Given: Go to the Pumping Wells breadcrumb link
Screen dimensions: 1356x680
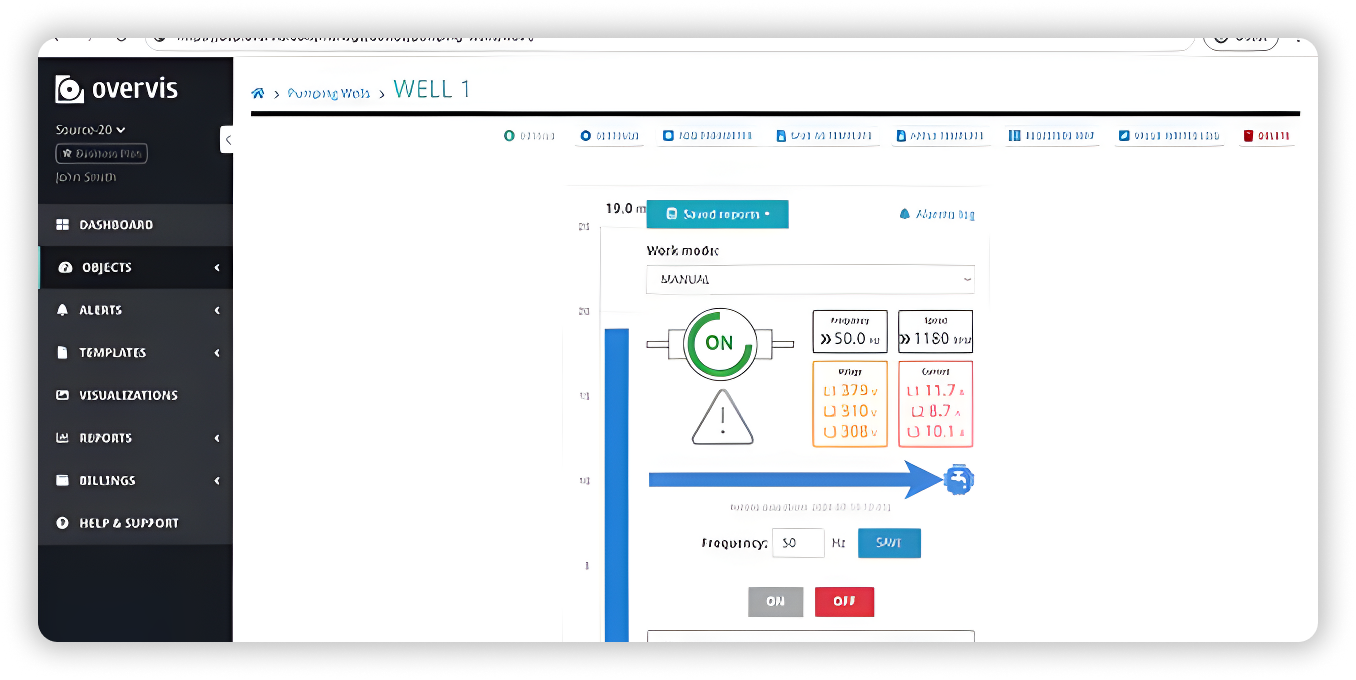Looking at the screenshot, I should click(328, 93).
